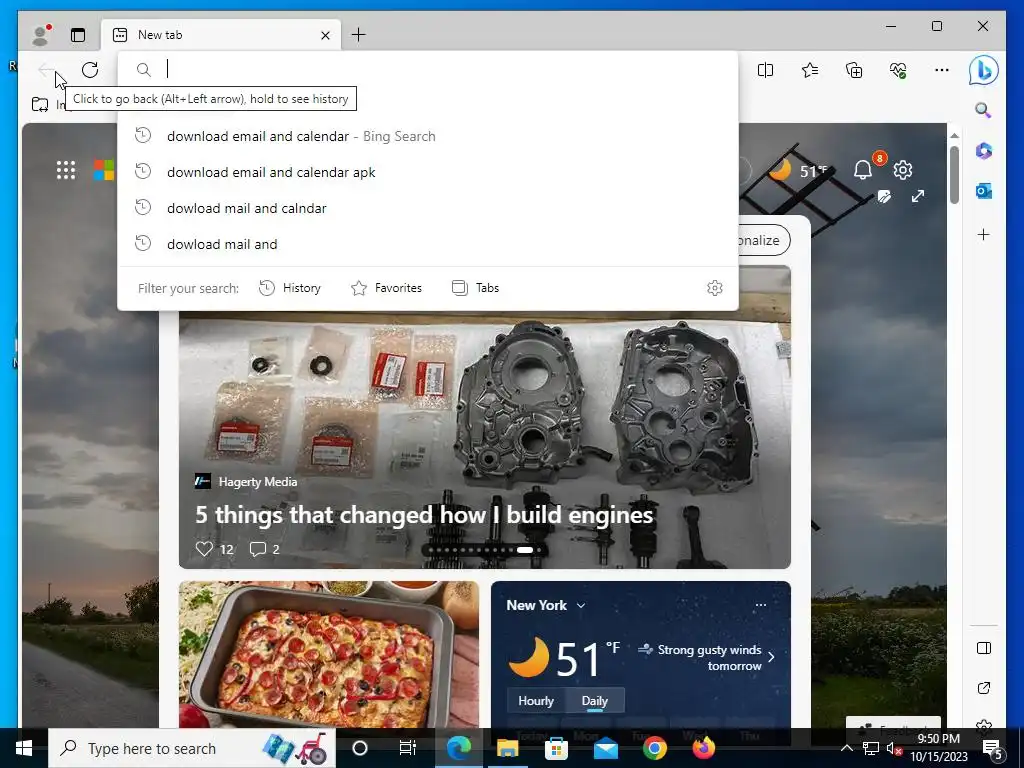Open Outlook icon in sidebar

pos(984,191)
